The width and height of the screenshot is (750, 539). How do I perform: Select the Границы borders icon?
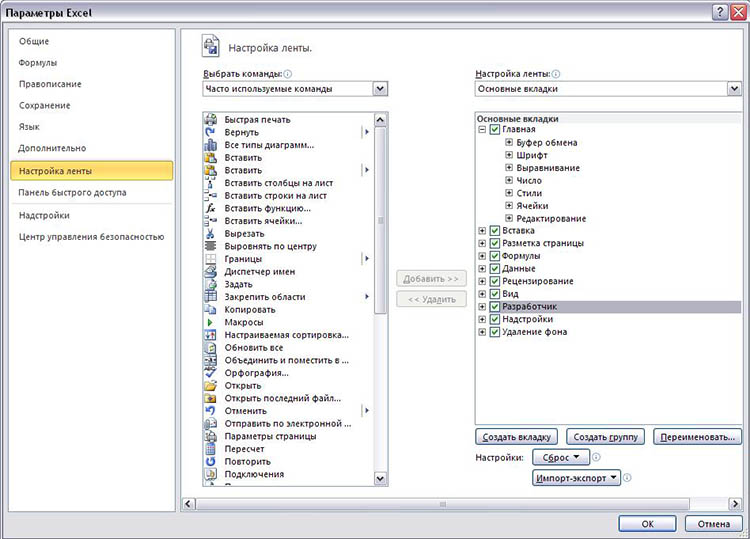(210, 259)
